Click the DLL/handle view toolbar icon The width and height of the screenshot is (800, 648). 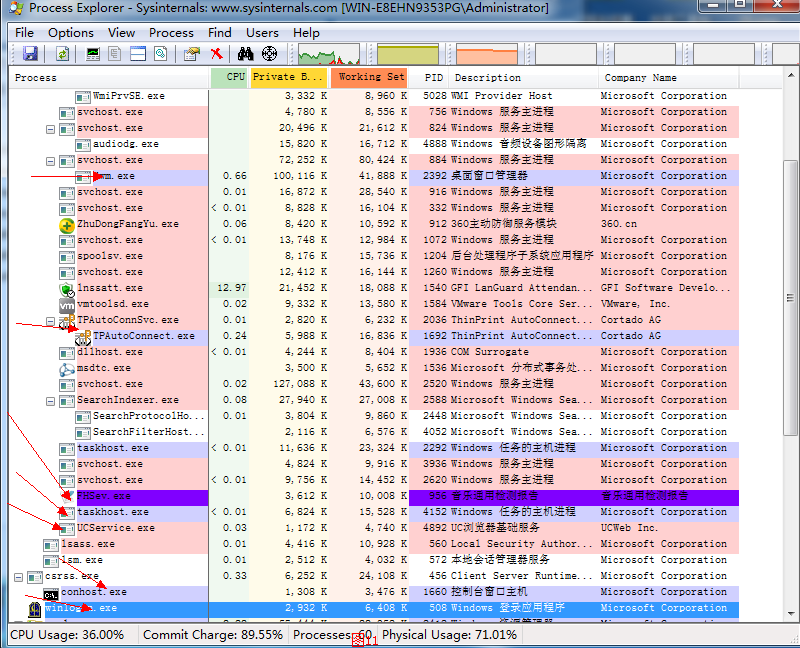click(161, 54)
